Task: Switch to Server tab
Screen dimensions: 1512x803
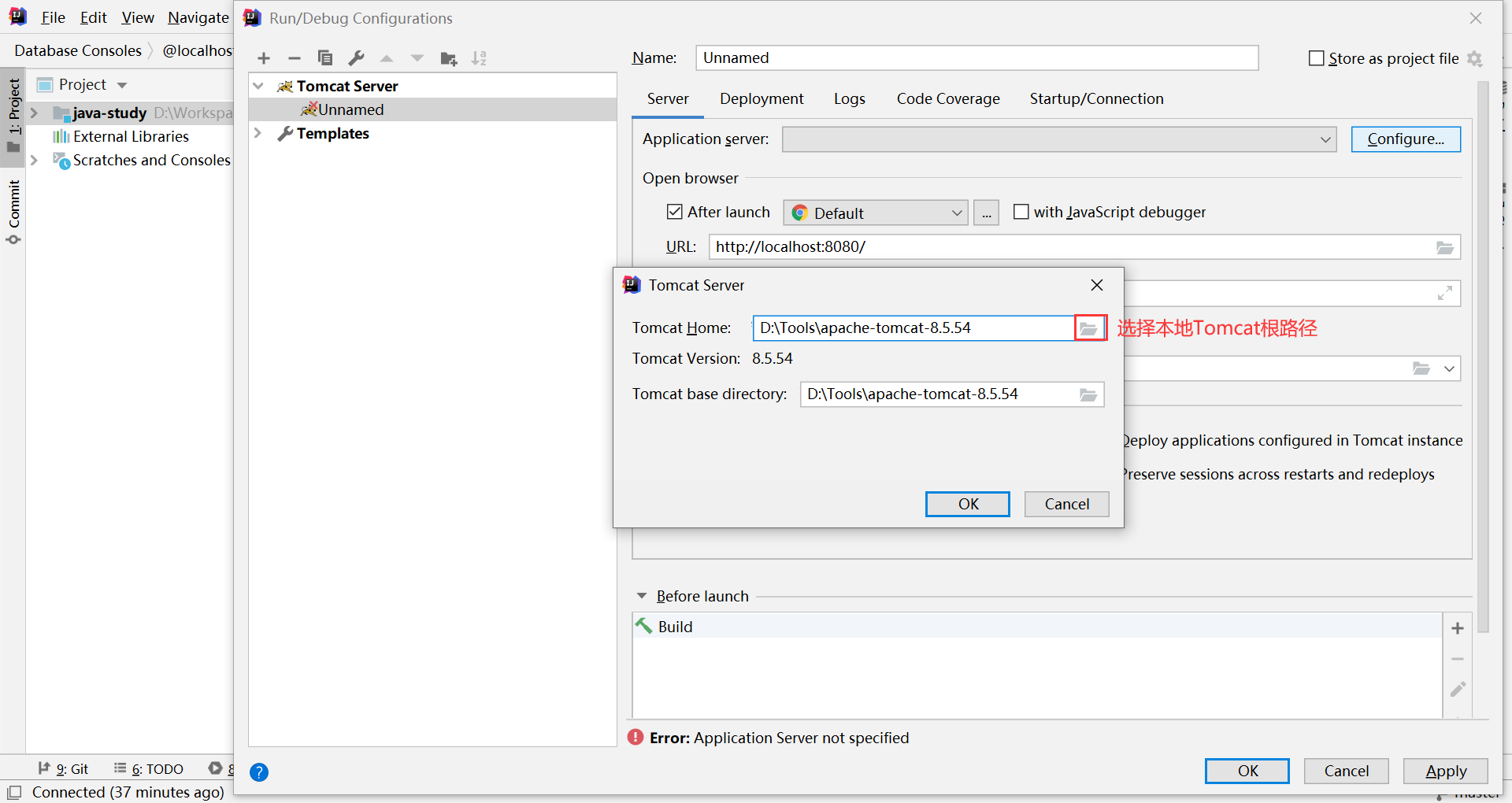Action: click(668, 98)
